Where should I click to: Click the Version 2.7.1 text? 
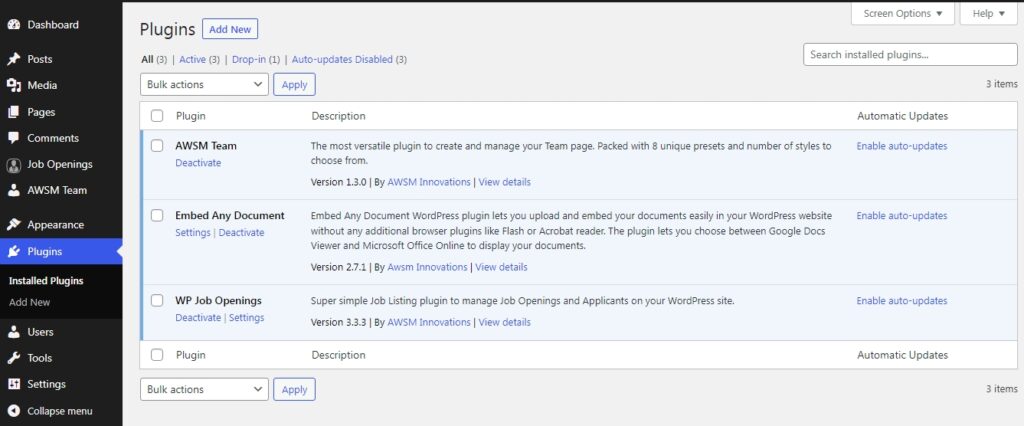[x=338, y=267]
